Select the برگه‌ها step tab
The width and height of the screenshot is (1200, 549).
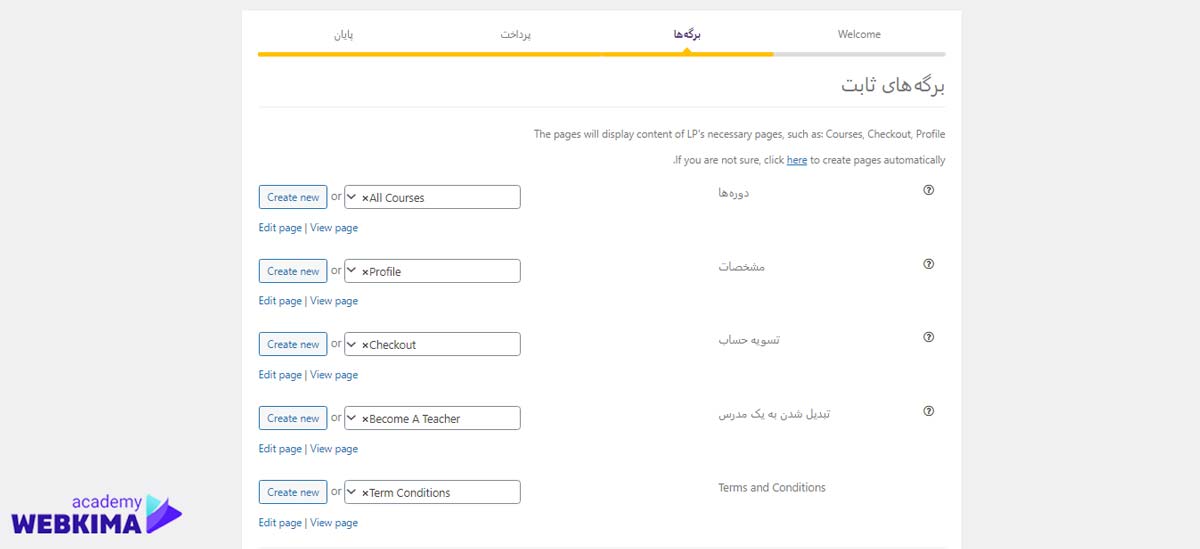[687, 34]
